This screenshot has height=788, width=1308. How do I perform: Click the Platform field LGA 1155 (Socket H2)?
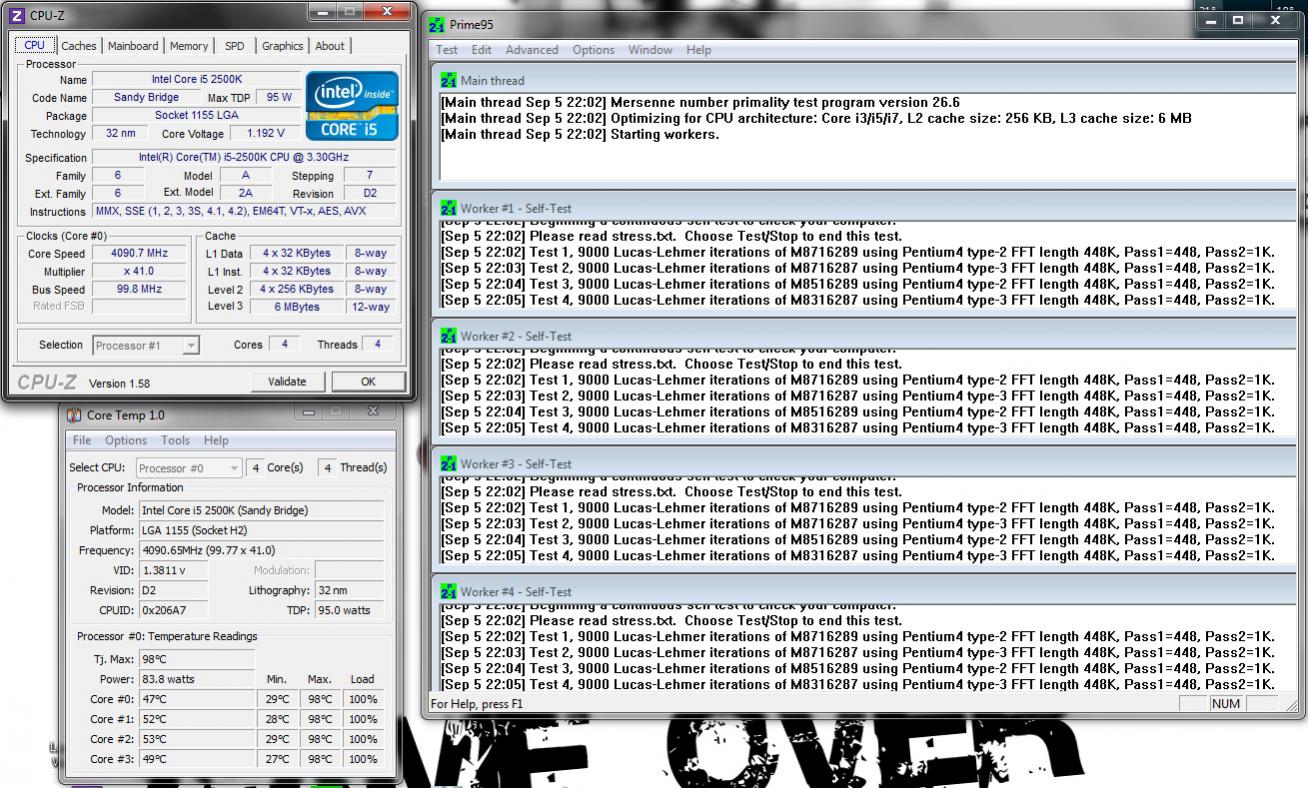coord(262,530)
